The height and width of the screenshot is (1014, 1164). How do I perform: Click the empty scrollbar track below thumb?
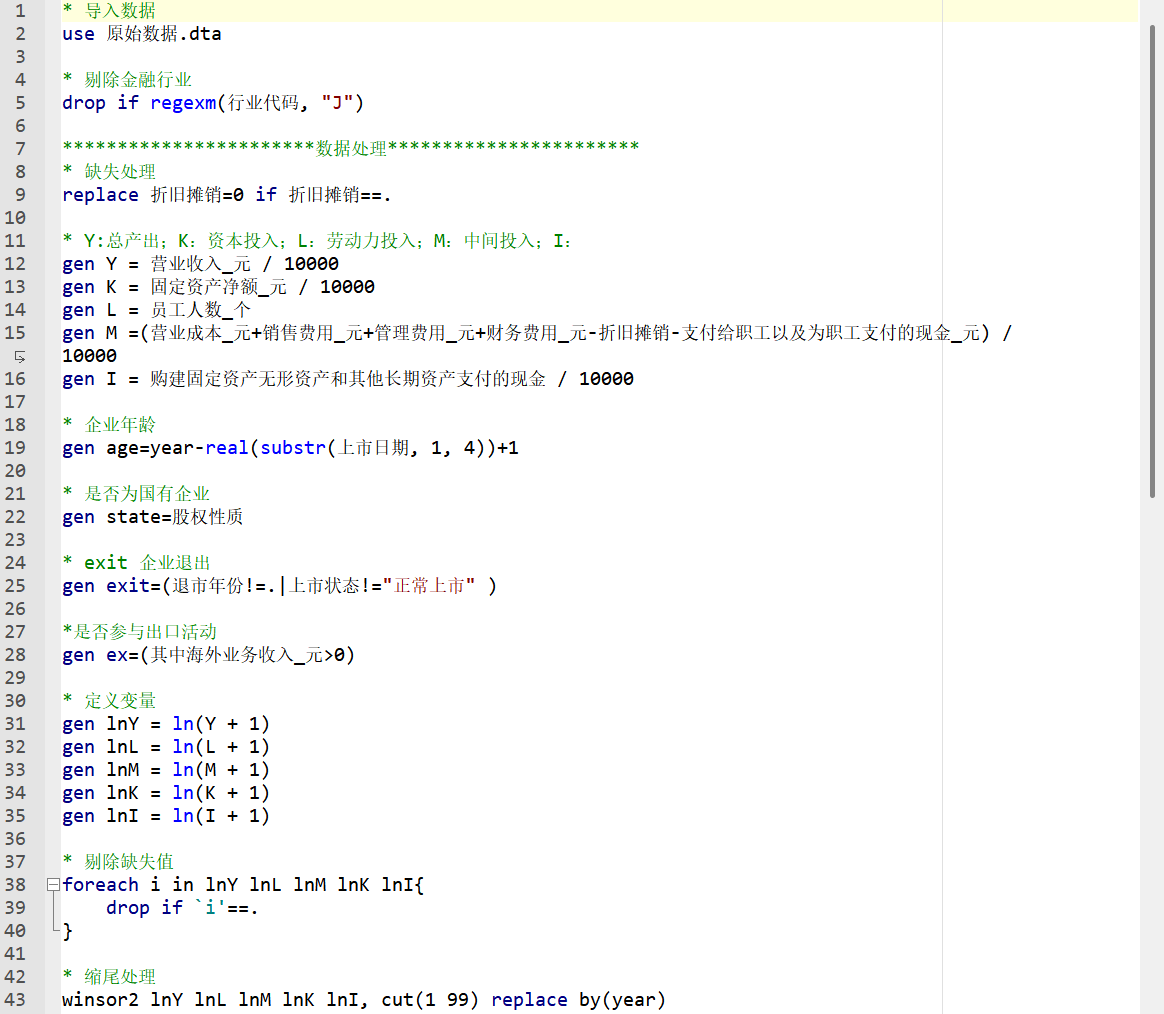(x=1152, y=750)
